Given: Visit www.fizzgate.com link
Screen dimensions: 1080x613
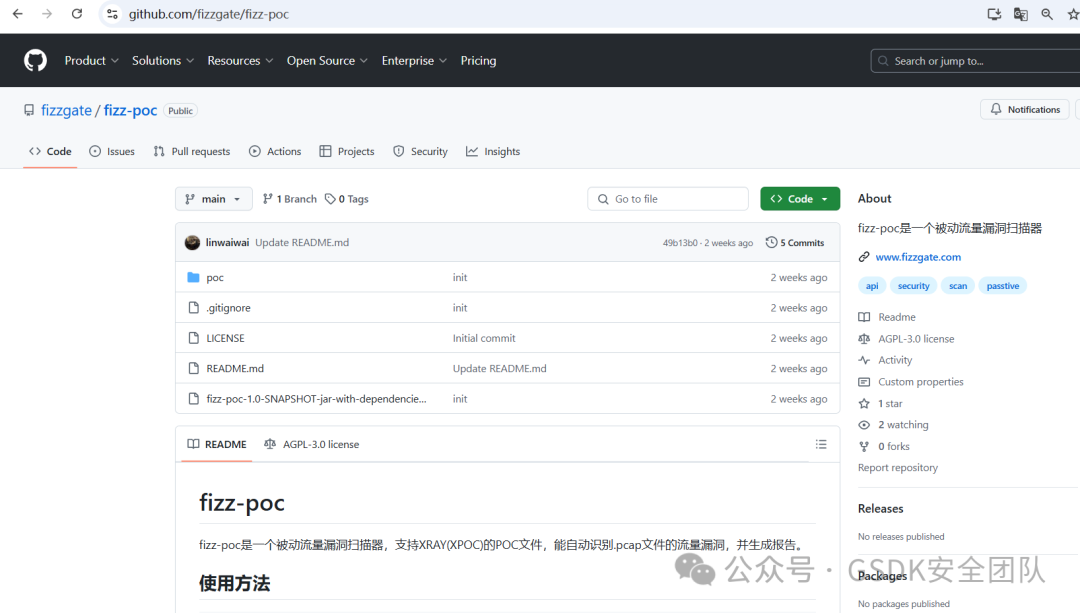Looking at the screenshot, I should point(918,257).
